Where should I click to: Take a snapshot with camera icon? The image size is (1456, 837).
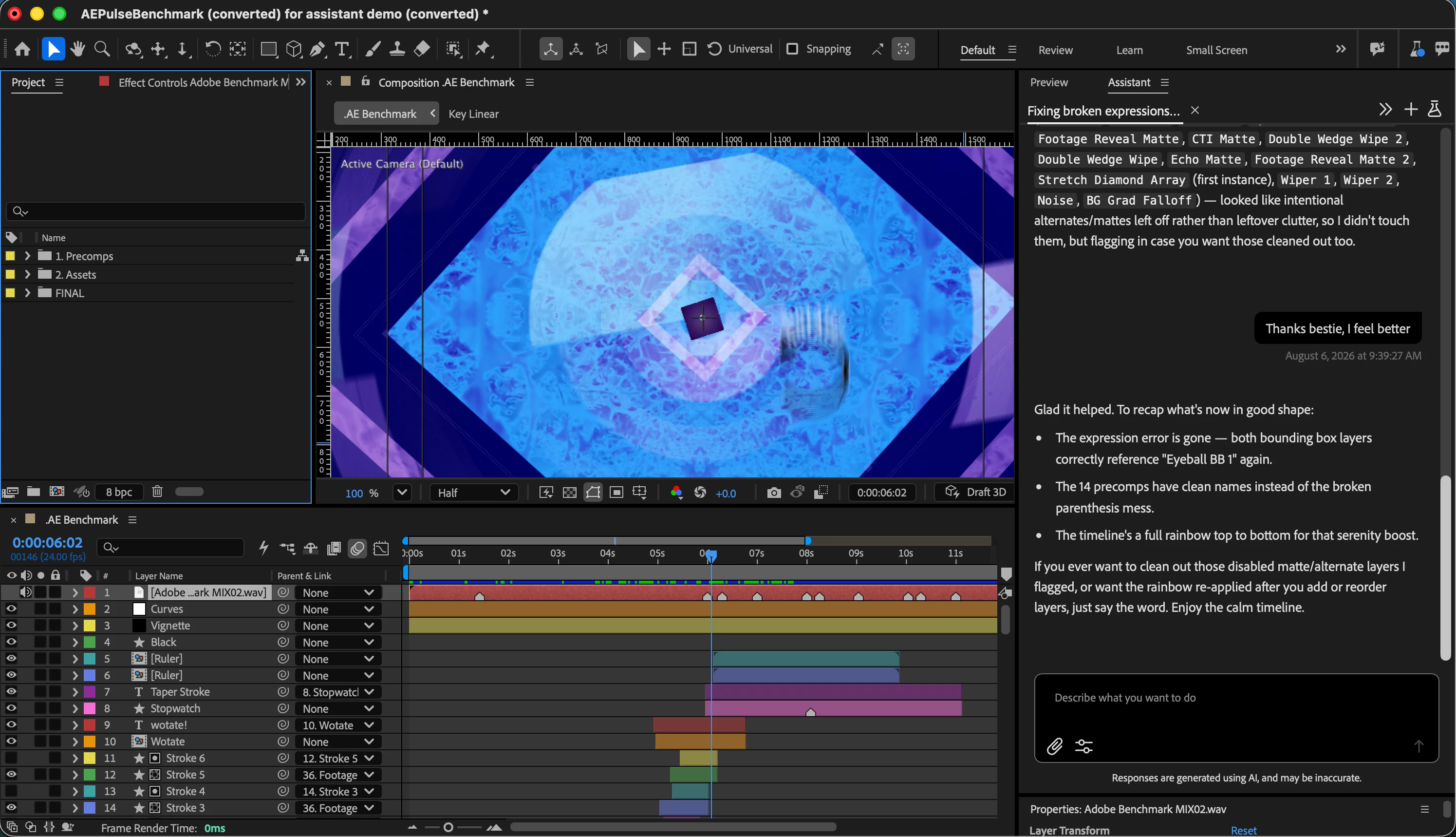(x=774, y=493)
